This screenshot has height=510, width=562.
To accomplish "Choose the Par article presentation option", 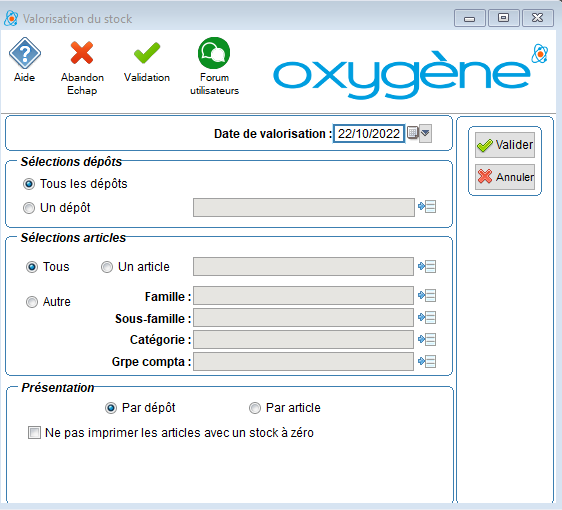I will 255,408.
